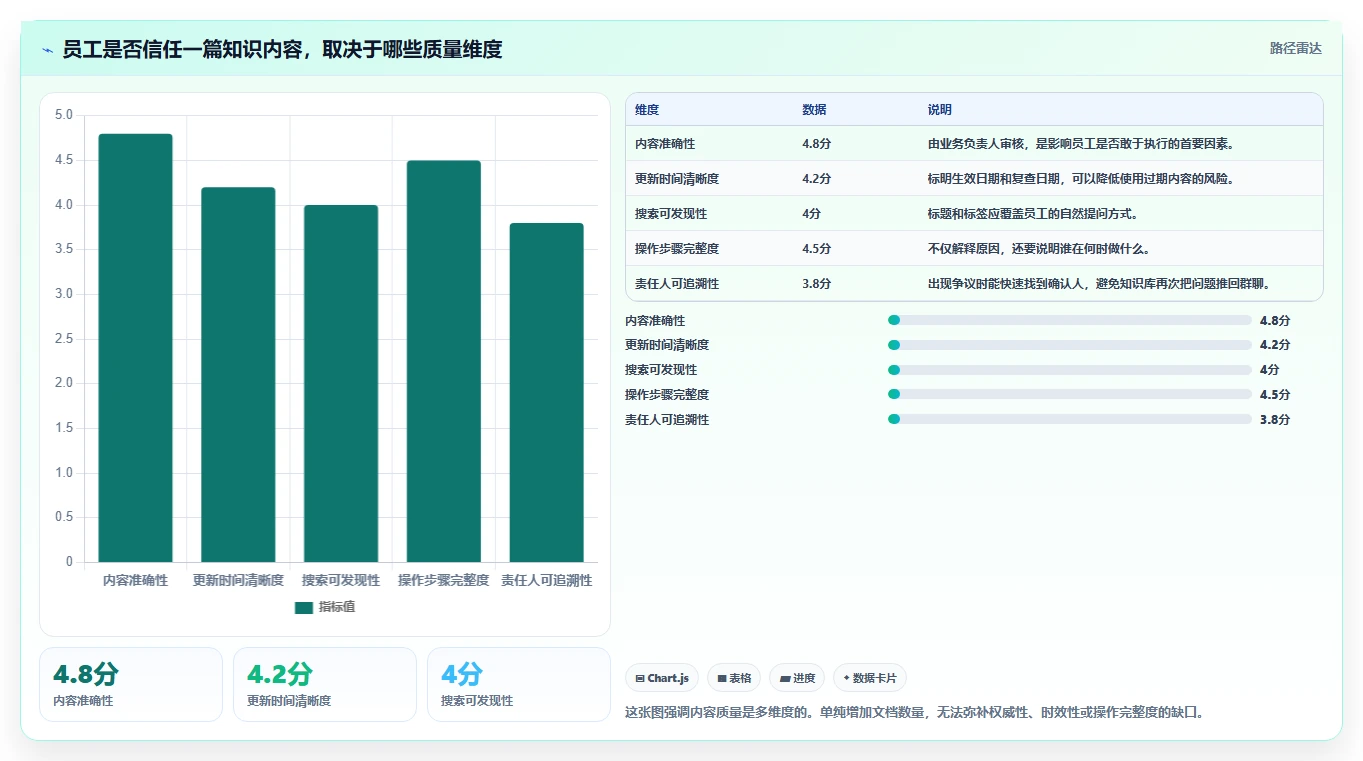Screen dimensions: 1363x761
Task: Click the Chart.js tag button
Action: [662, 678]
